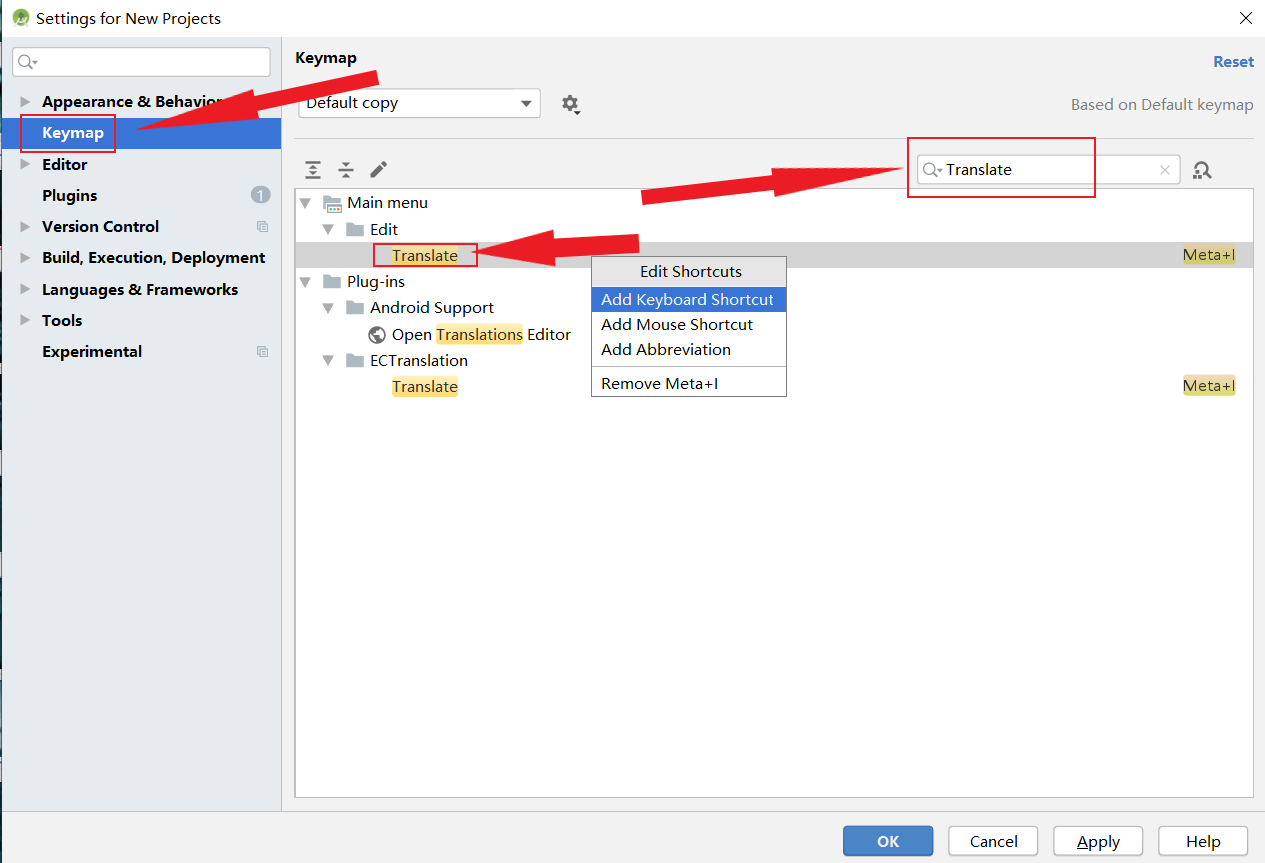Click the project-level icon next to Experimental
Screen dimensions: 1265x863
tap(262, 352)
